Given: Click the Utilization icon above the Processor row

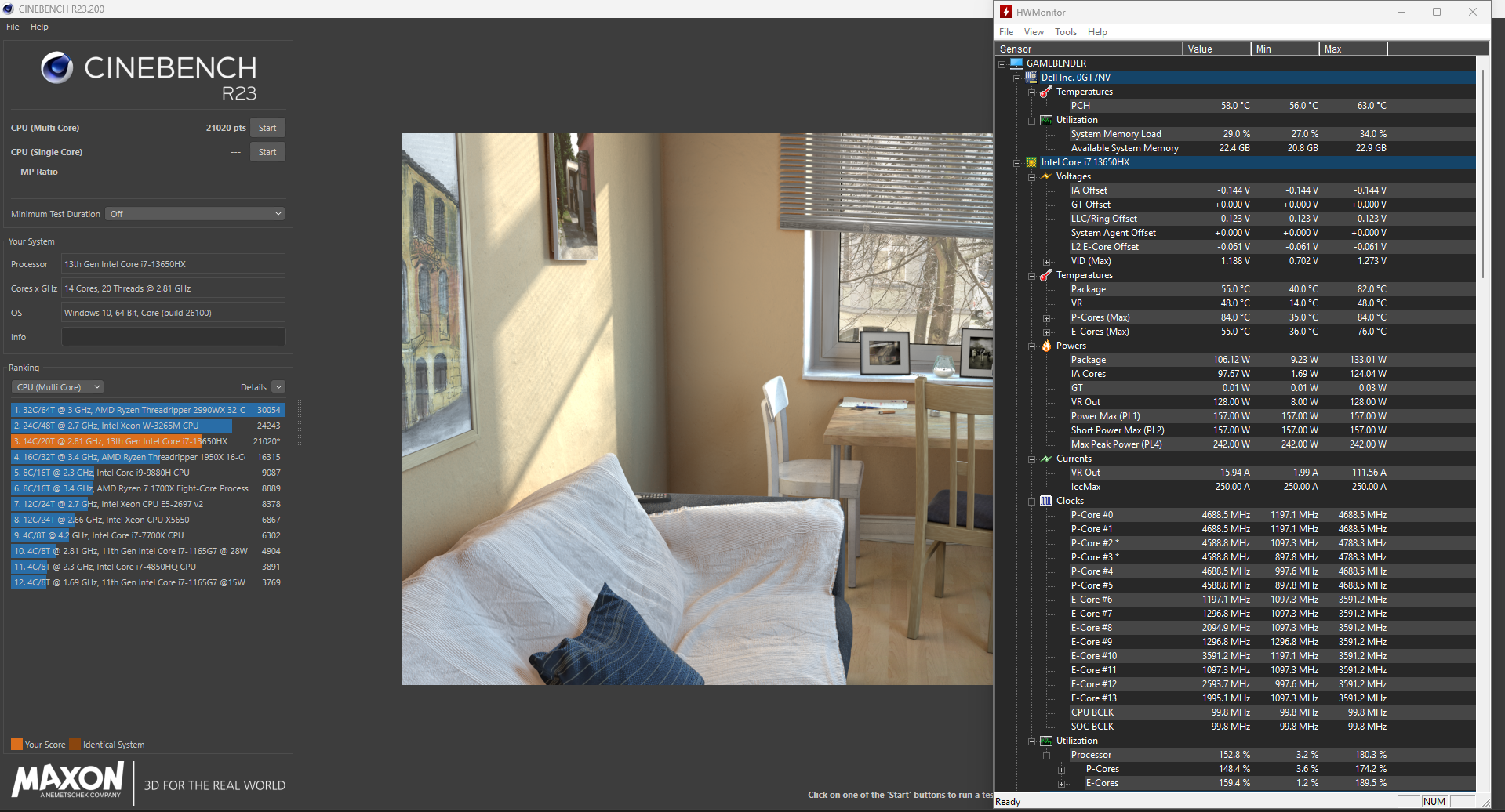Looking at the screenshot, I should point(1046,741).
